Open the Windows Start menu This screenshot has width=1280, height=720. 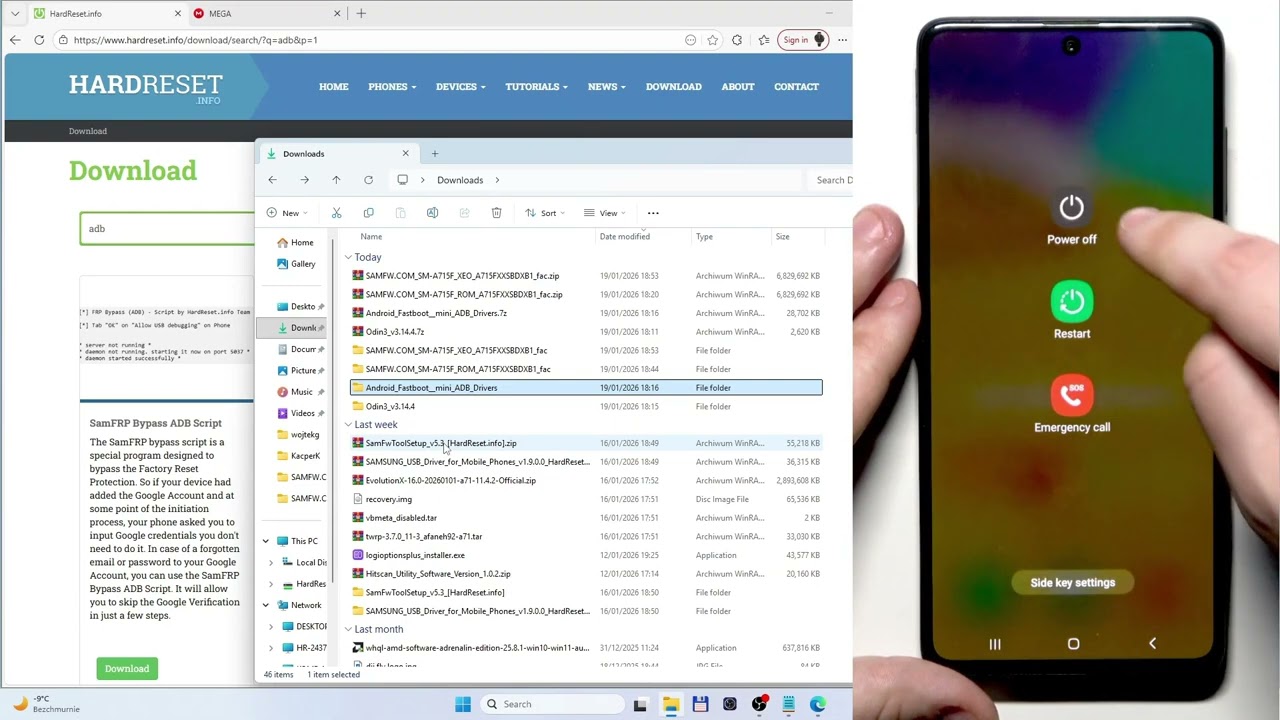463,704
